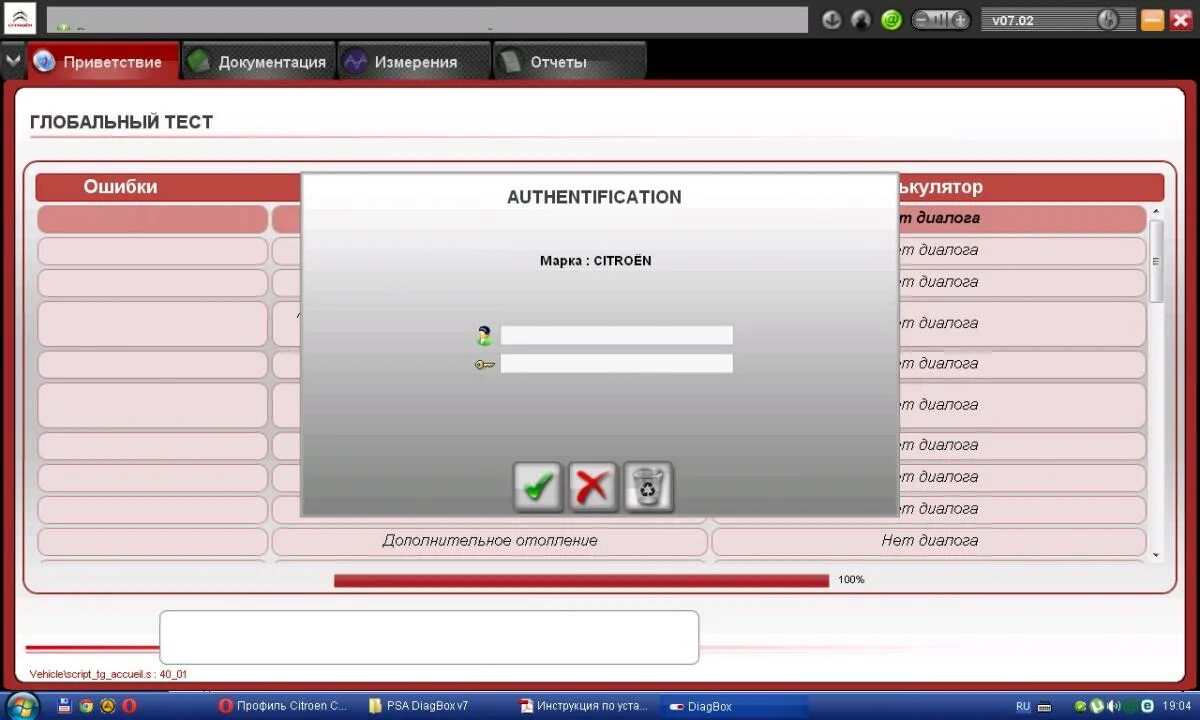Launch Opera from quick launch

129,706
